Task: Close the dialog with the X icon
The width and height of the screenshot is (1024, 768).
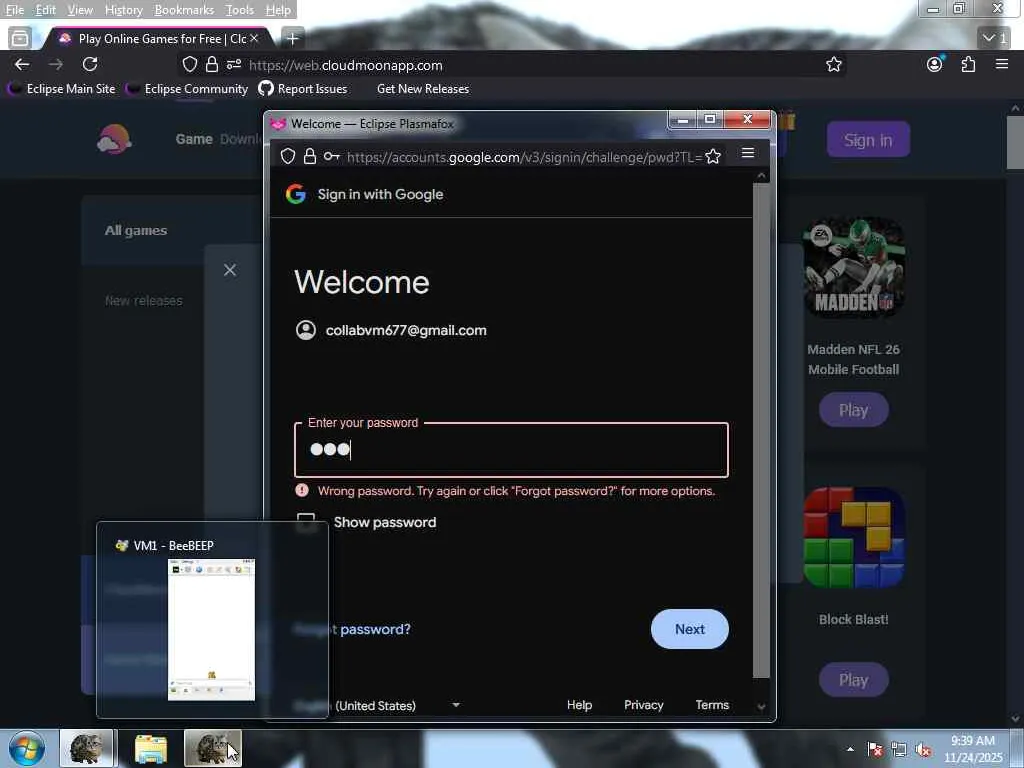Action: tap(230, 270)
